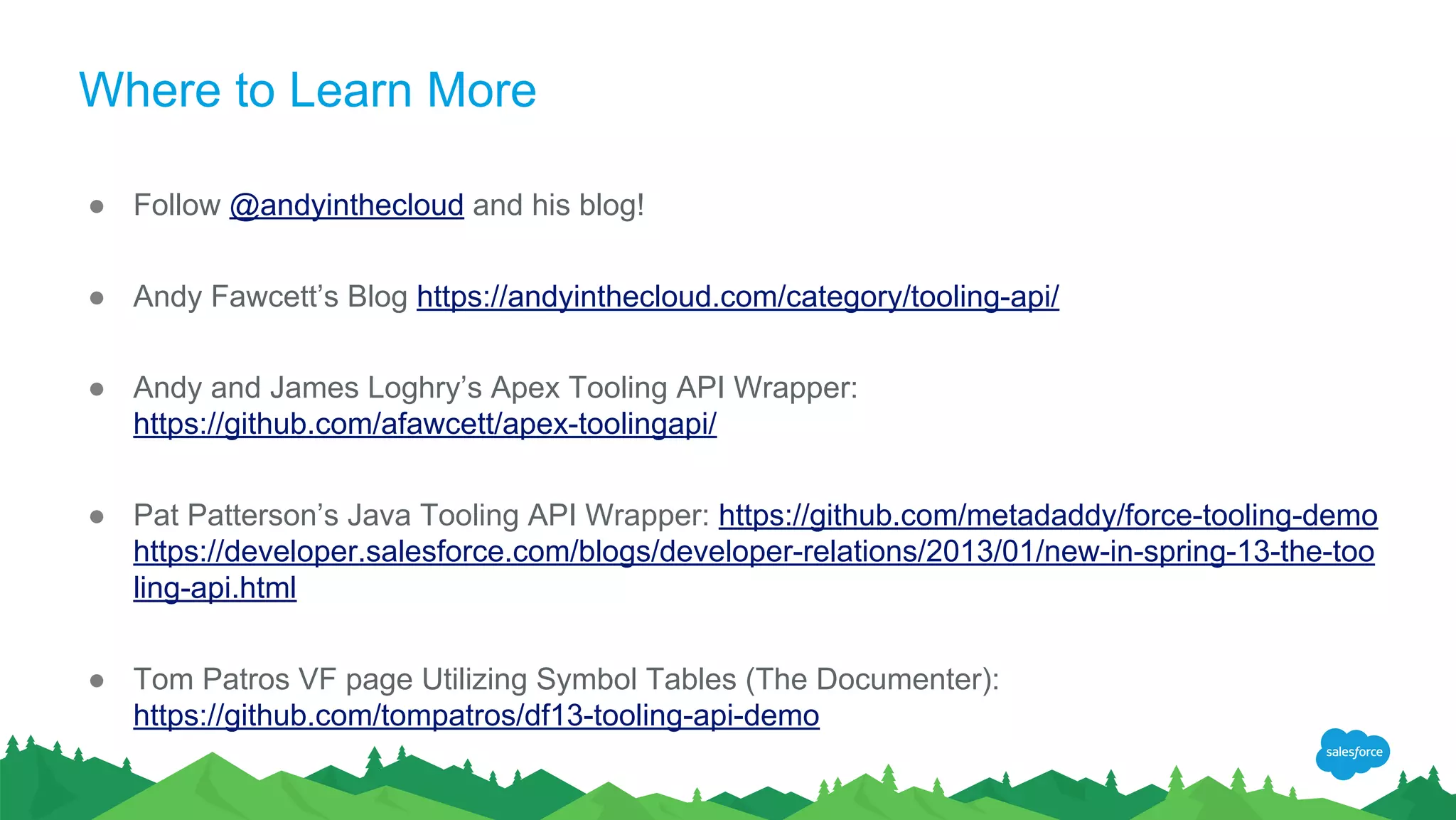1456x820 pixels.
Task: Open the metadaddy force-tooling-demo GitHub link
Action: coord(1048,516)
